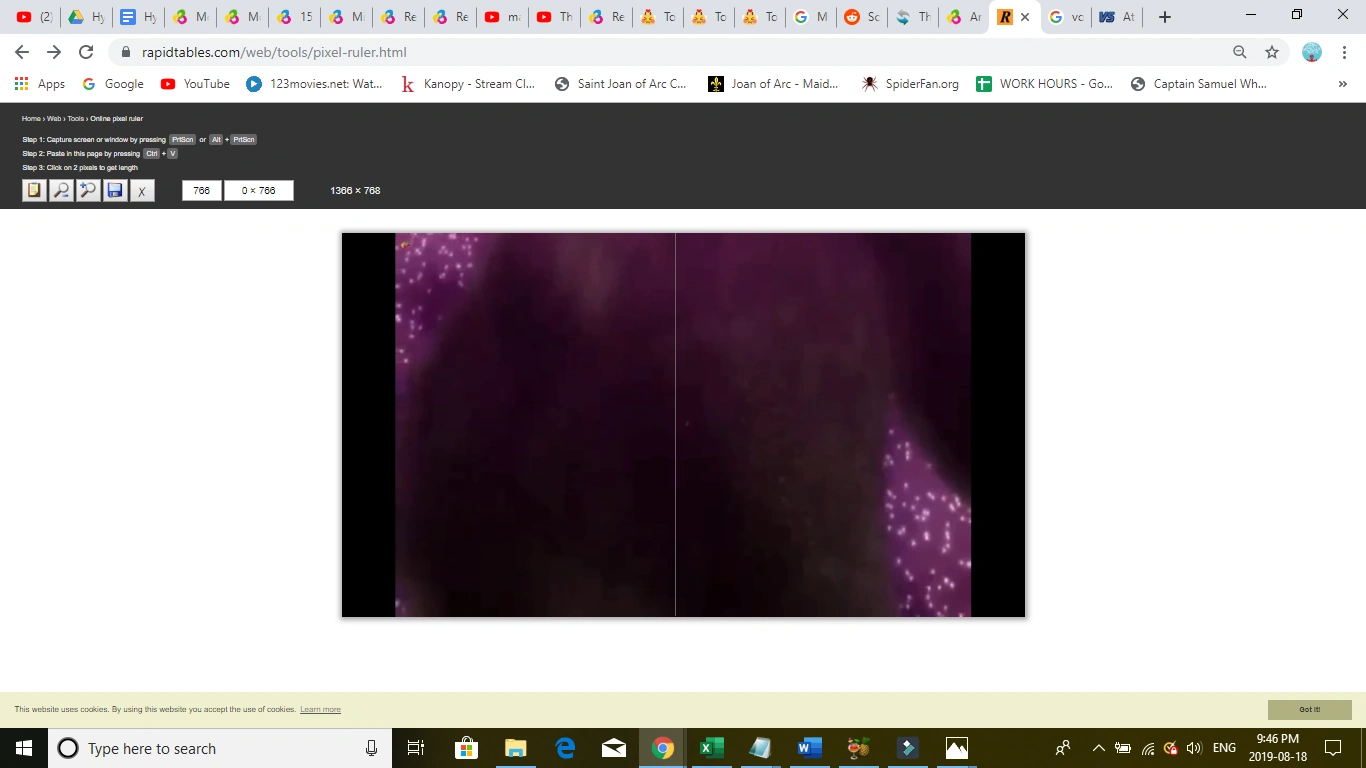Open the People icon in the taskbar
1366x768 pixels.
[1063, 748]
